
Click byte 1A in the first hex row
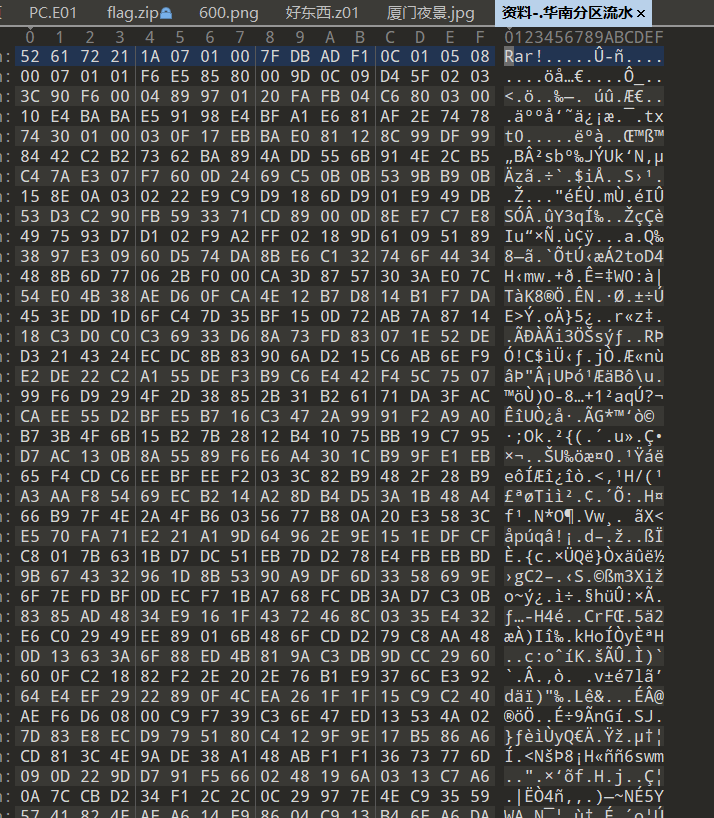pyautogui.click(x=150, y=56)
